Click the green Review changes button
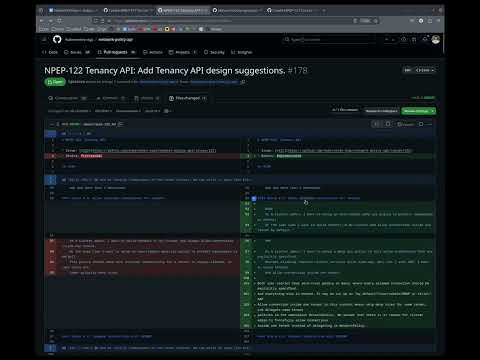The height and width of the screenshot is (360, 480). click(418, 111)
